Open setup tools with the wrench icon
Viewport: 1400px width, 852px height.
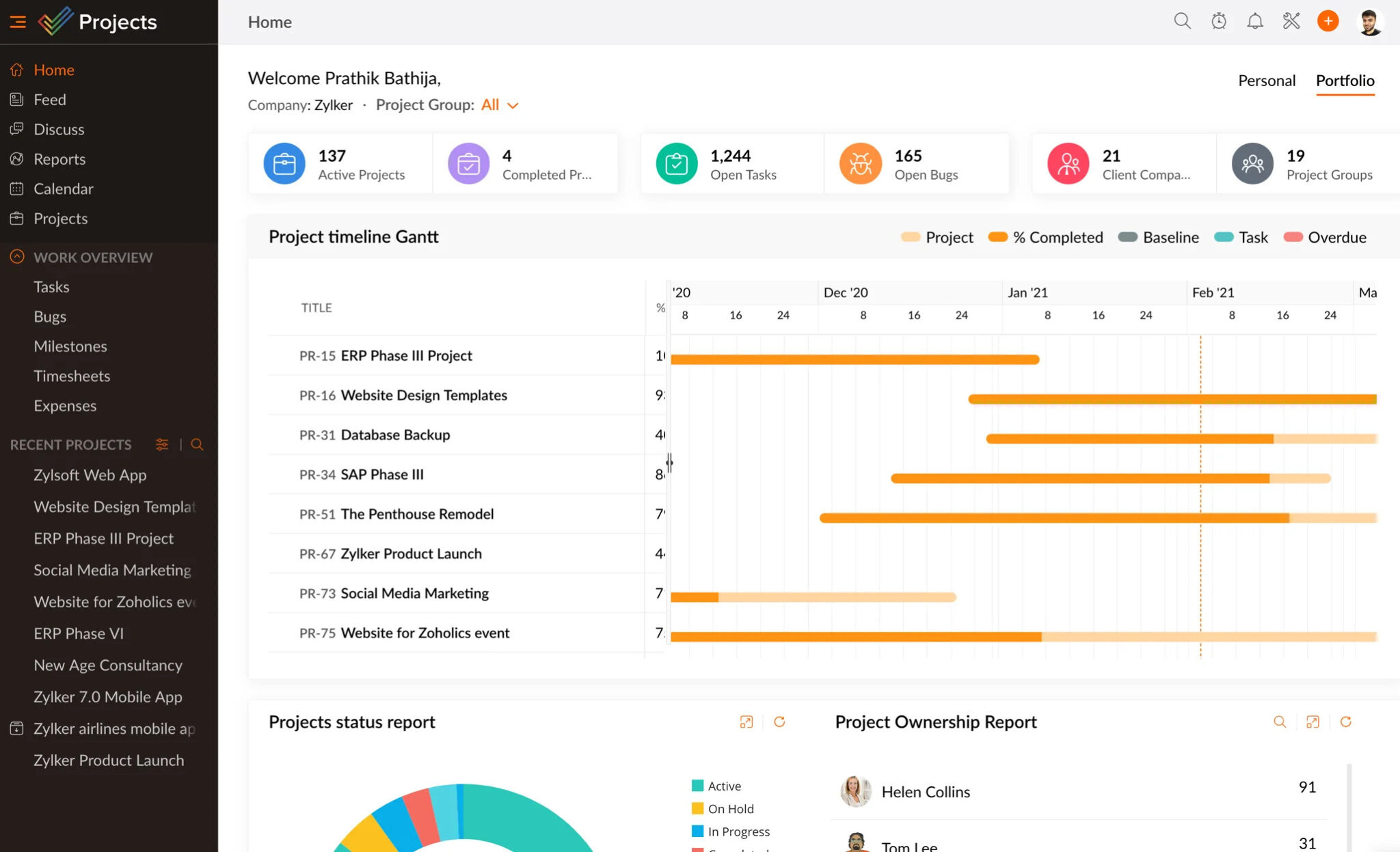tap(1292, 21)
